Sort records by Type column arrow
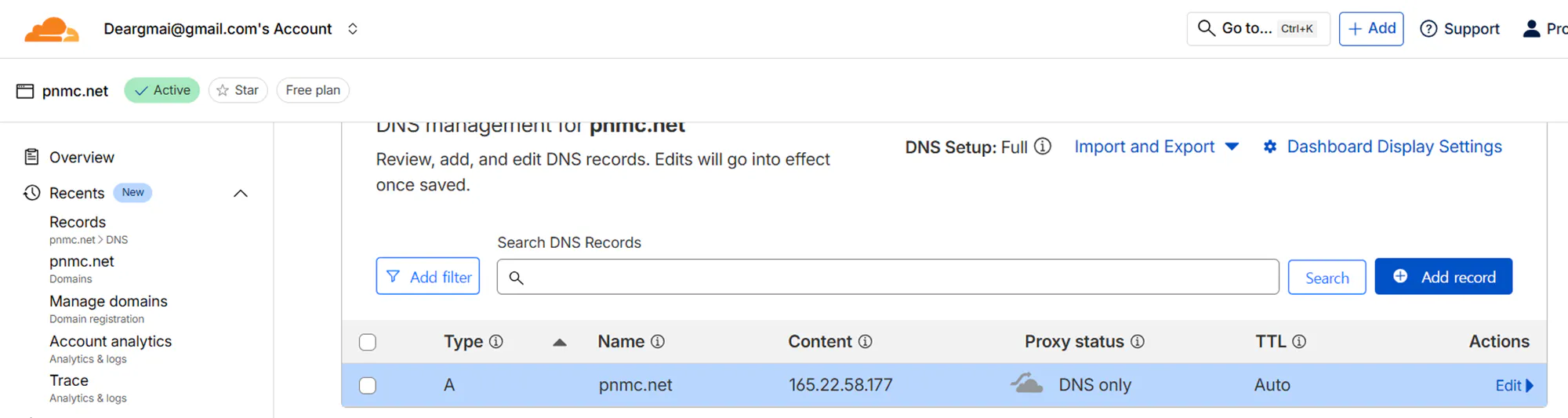1568x418 pixels. 560,342
